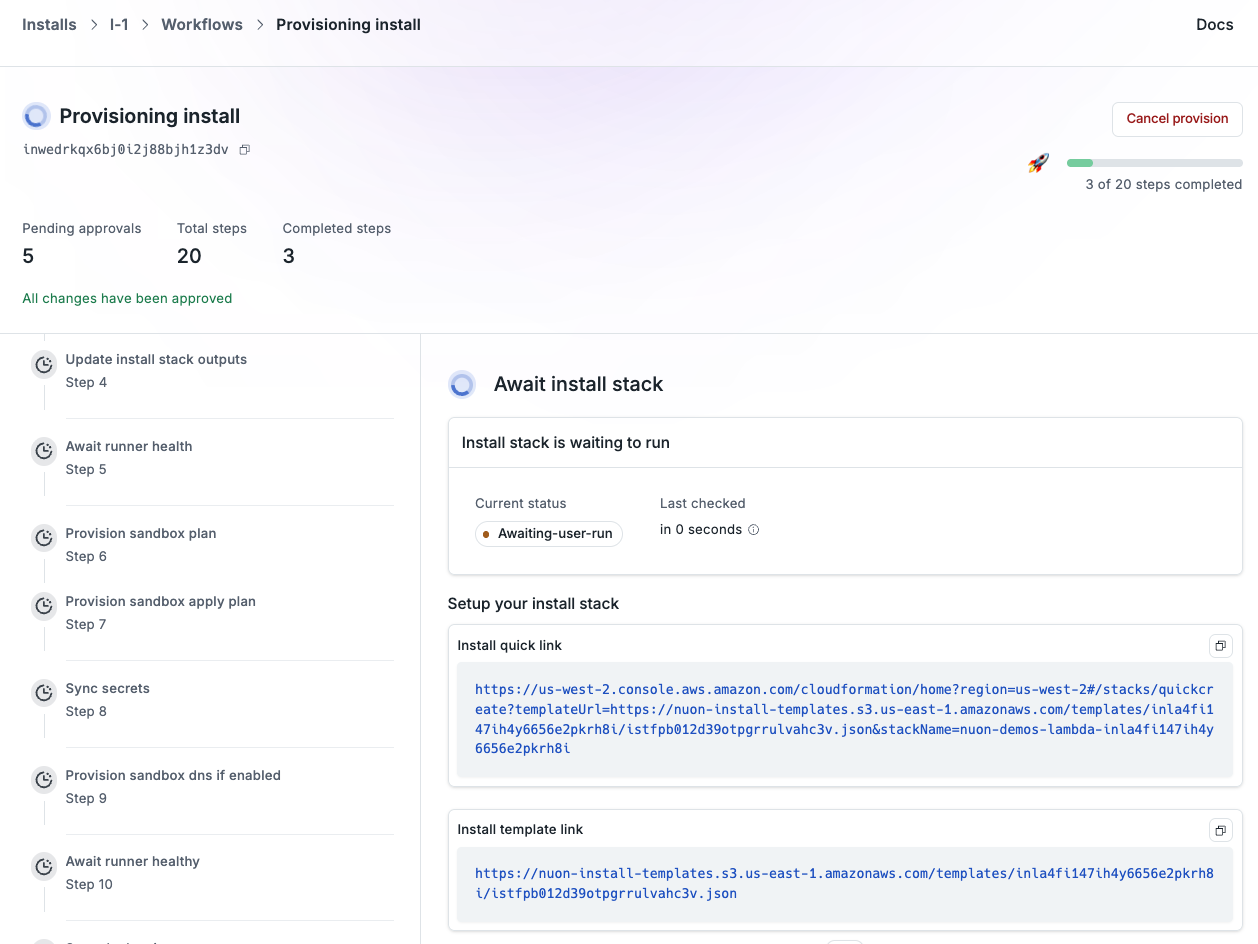The image size is (1258, 944).
Task: Click '3 of 20 steps completed' label
Action: coord(1164,185)
